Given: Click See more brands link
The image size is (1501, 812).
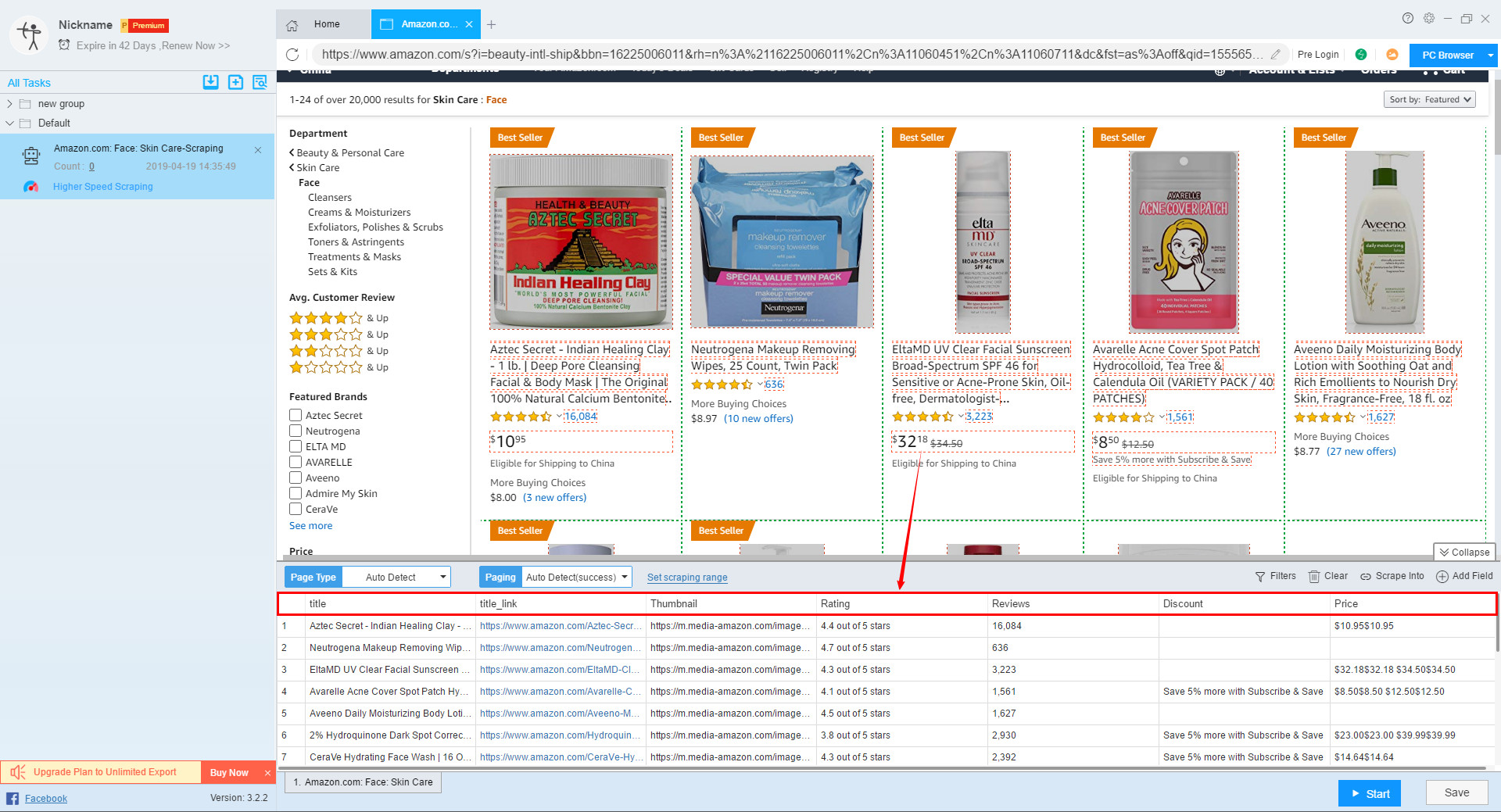Looking at the screenshot, I should tap(310, 526).
